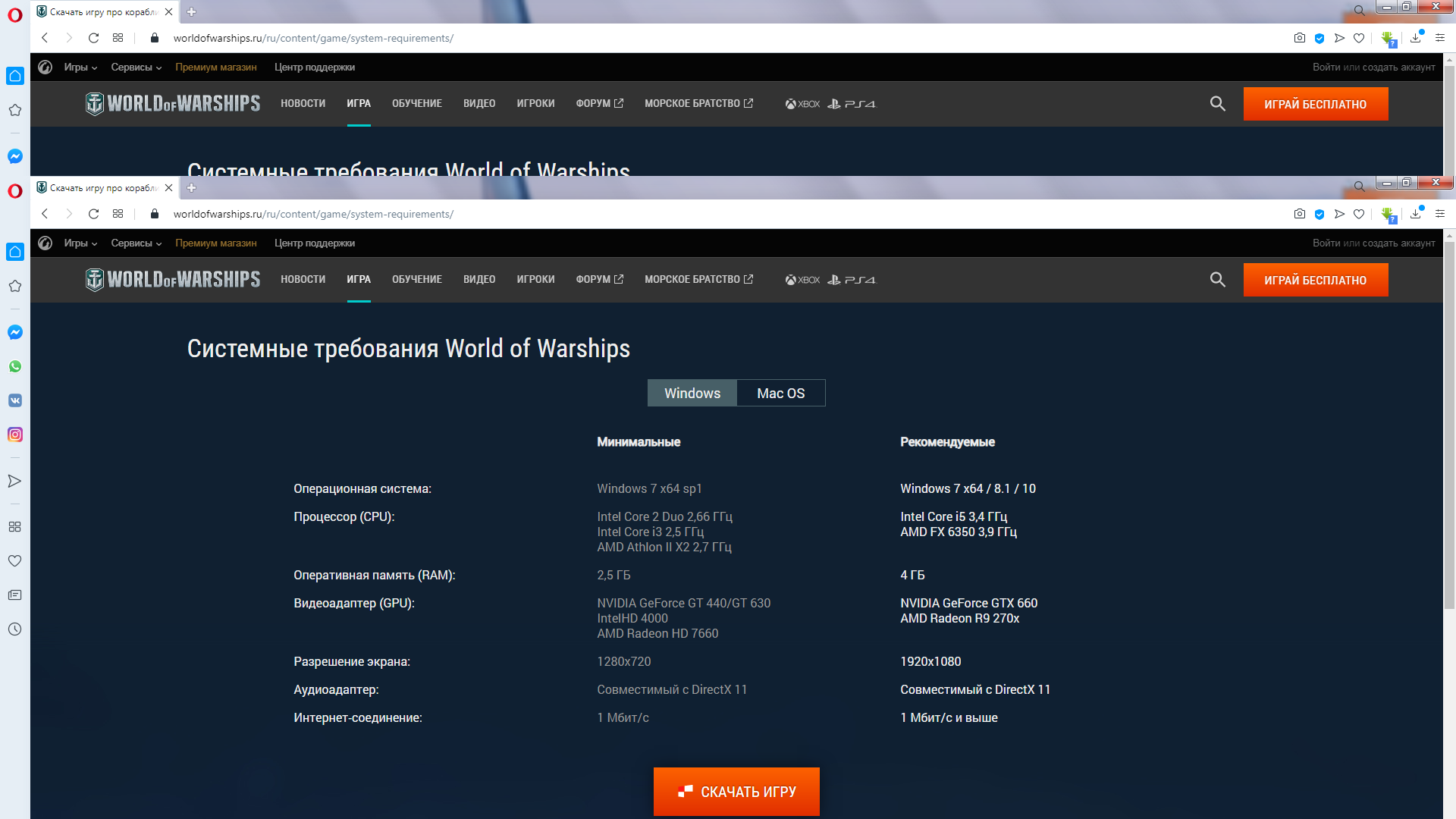Viewport: 1456px width, 819px height.
Task: Open WhatsApp from the Opera sidebar
Action: click(x=15, y=366)
